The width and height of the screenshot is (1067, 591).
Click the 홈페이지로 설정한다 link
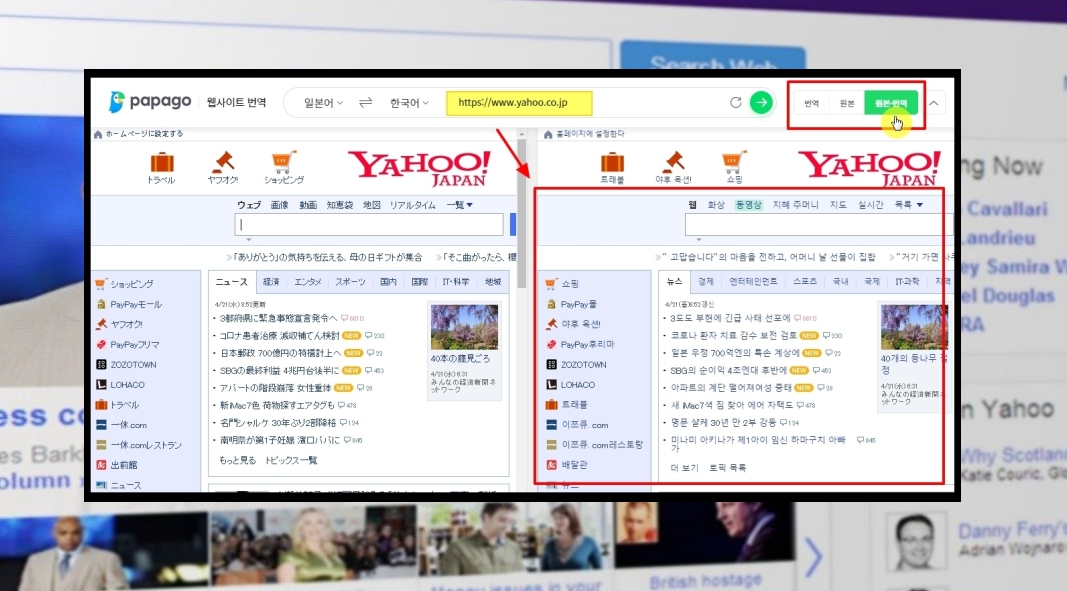tap(590, 134)
